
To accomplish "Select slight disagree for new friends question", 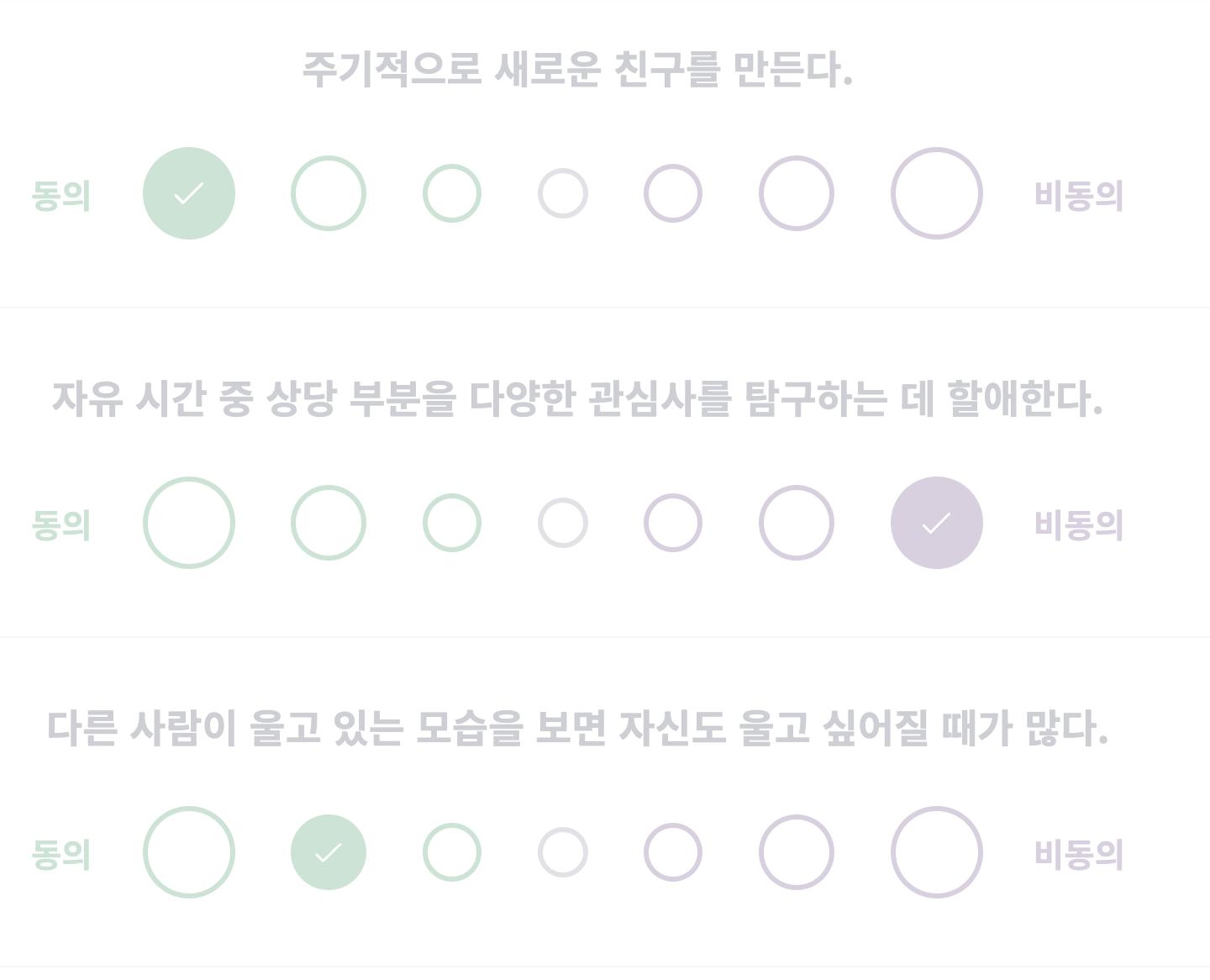I will pos(672,193).
